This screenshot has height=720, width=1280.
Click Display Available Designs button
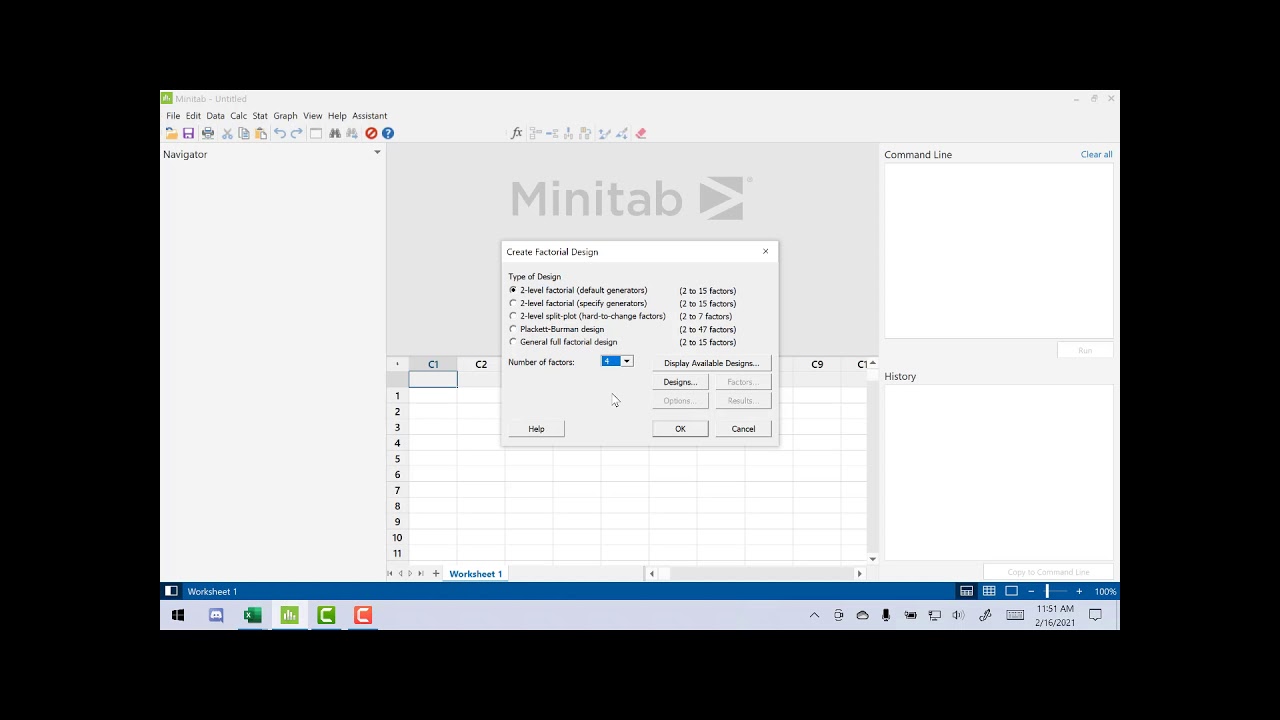(x=711, y=363)
